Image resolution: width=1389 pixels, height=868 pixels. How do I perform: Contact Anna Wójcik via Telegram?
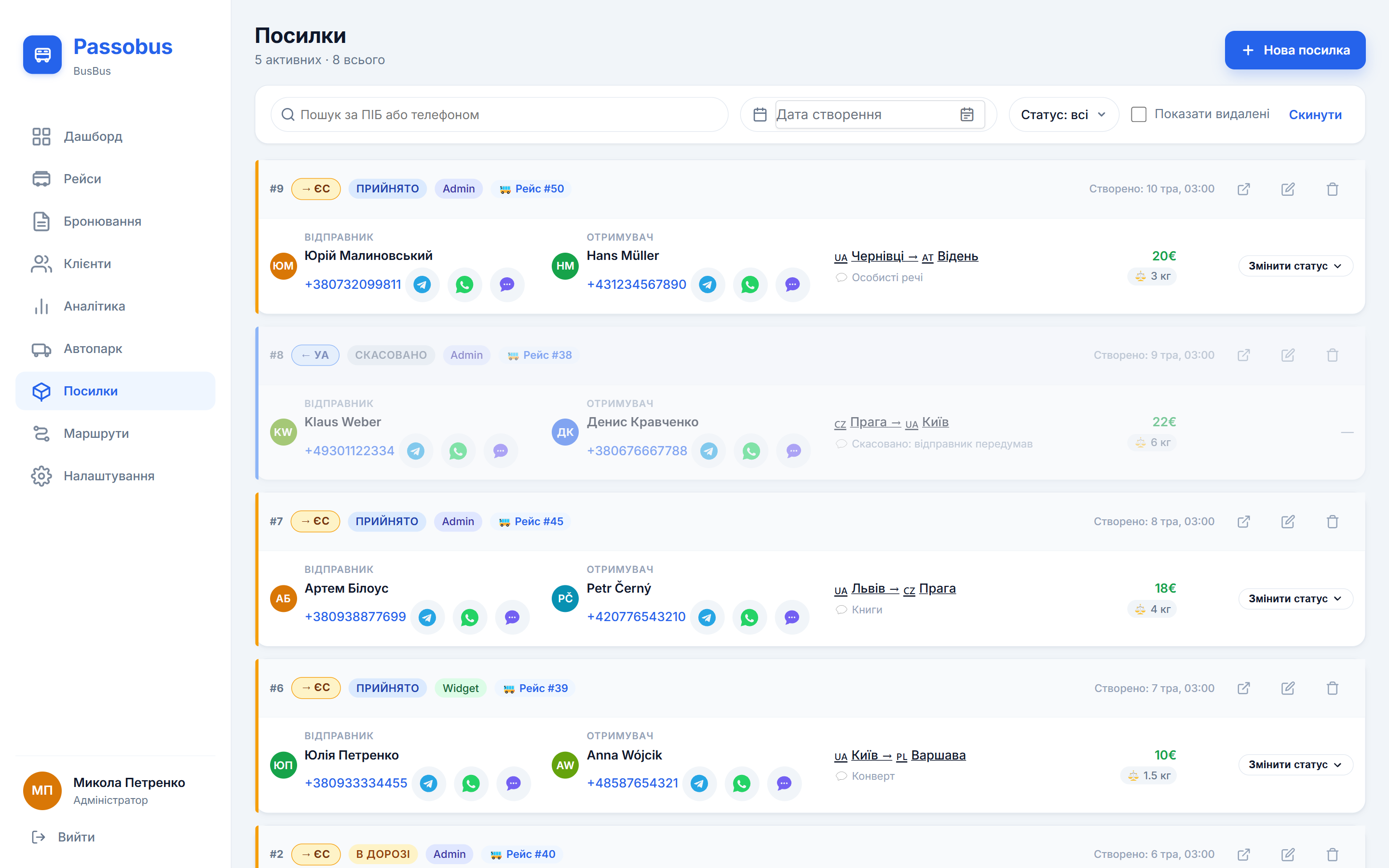tap(699, 783)
